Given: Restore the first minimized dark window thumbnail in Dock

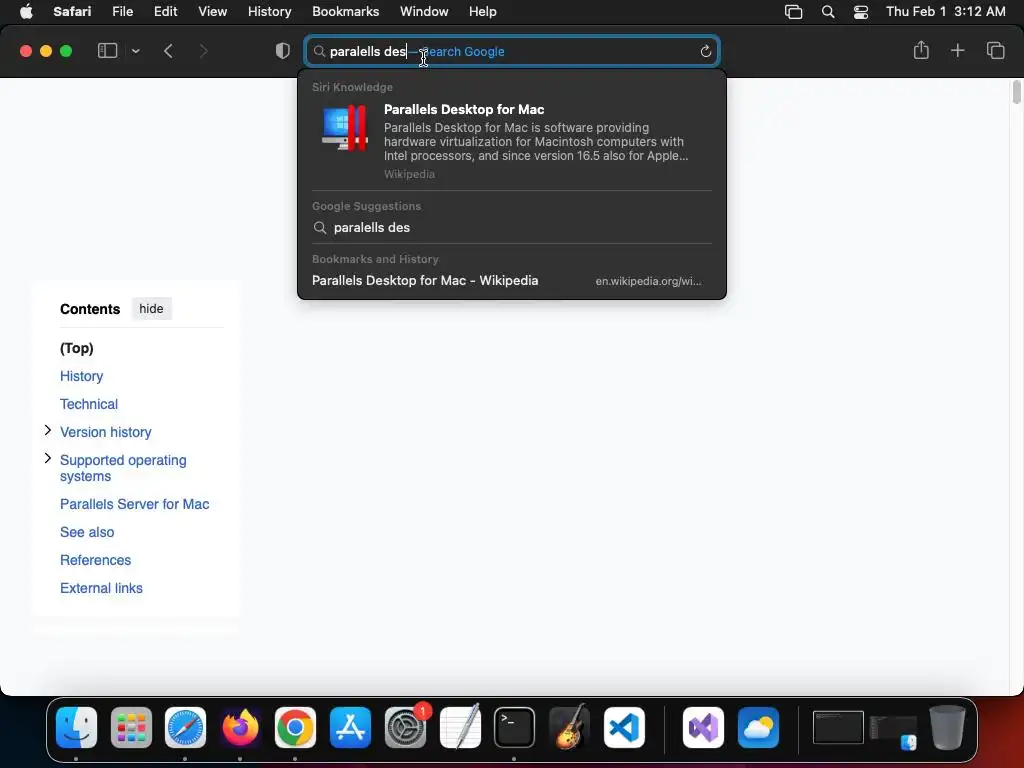Looking at the screenshot, I should (x=838, y=727).
